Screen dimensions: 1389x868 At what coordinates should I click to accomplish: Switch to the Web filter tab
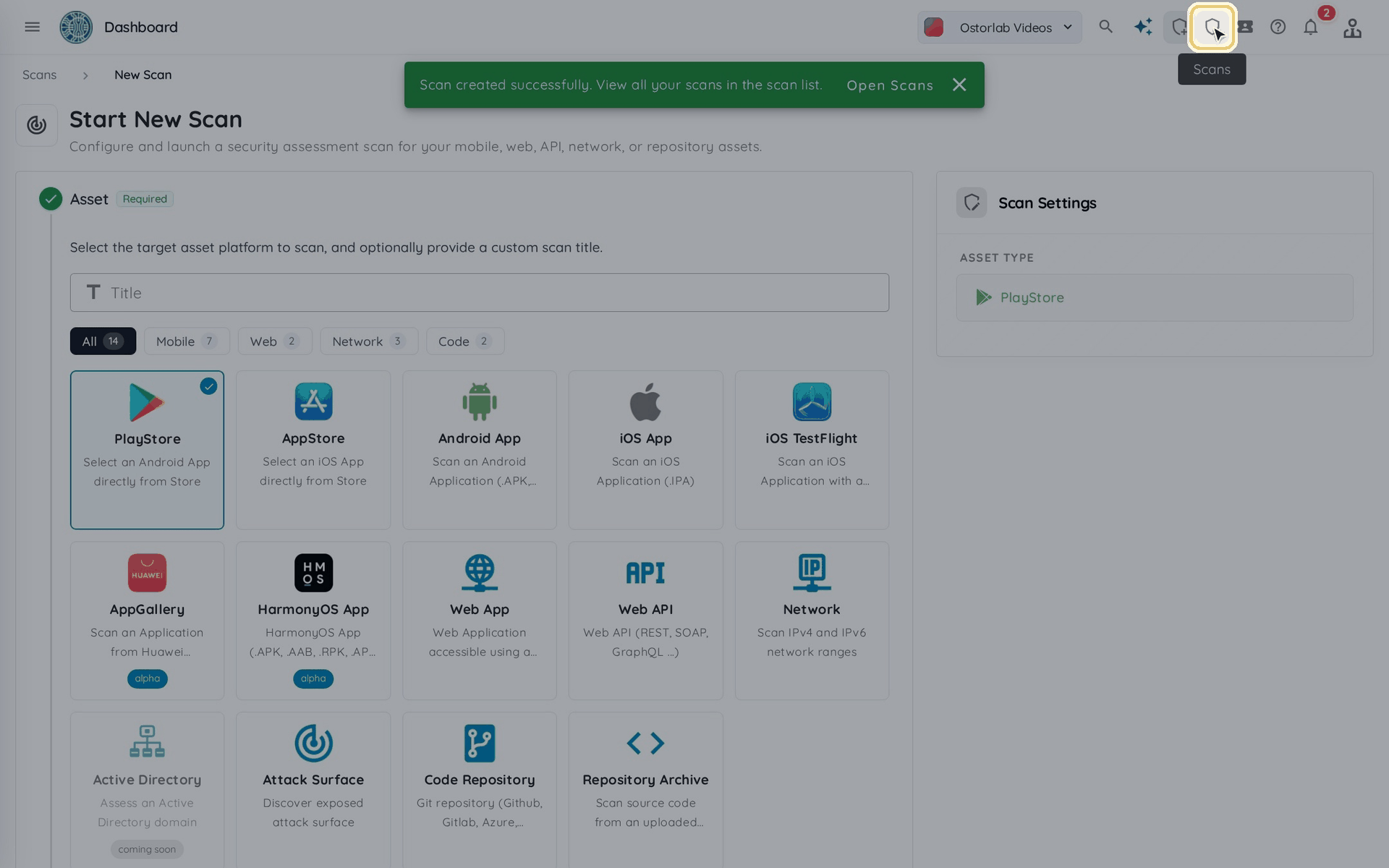point(275,341)
